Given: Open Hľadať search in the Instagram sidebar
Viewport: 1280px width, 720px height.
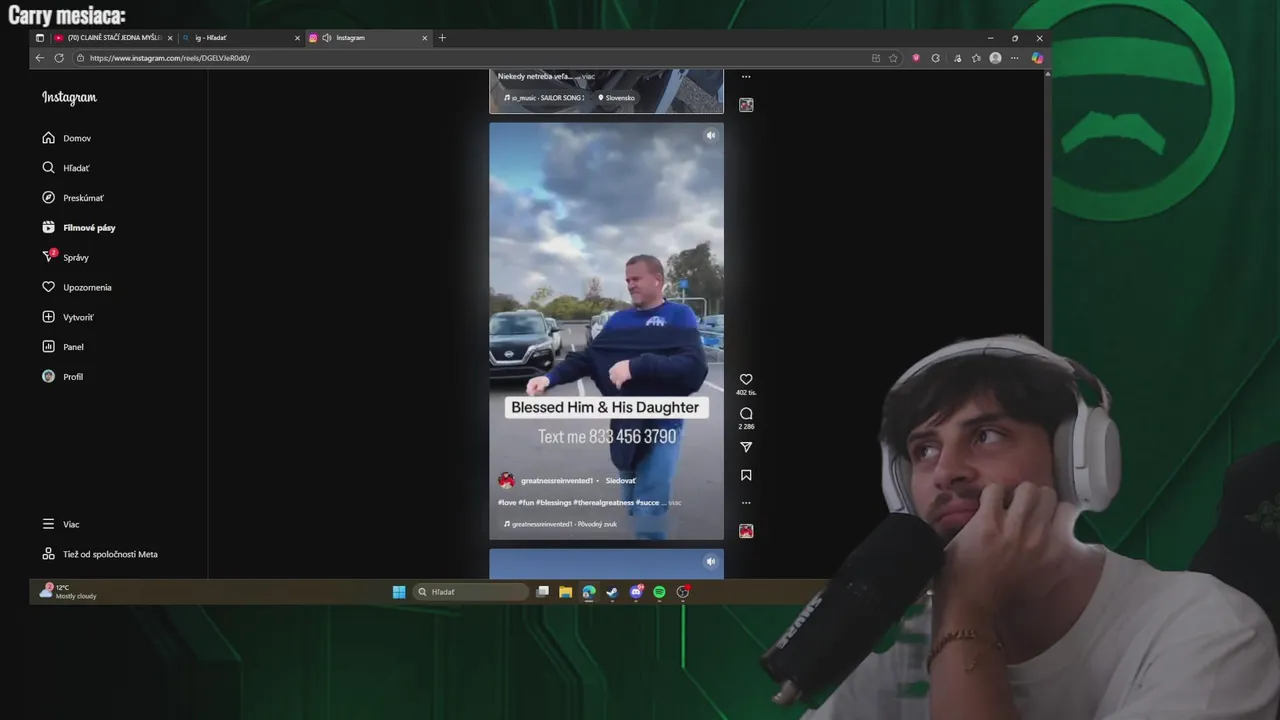Looking at the screenshot, I should pos(66,168).
